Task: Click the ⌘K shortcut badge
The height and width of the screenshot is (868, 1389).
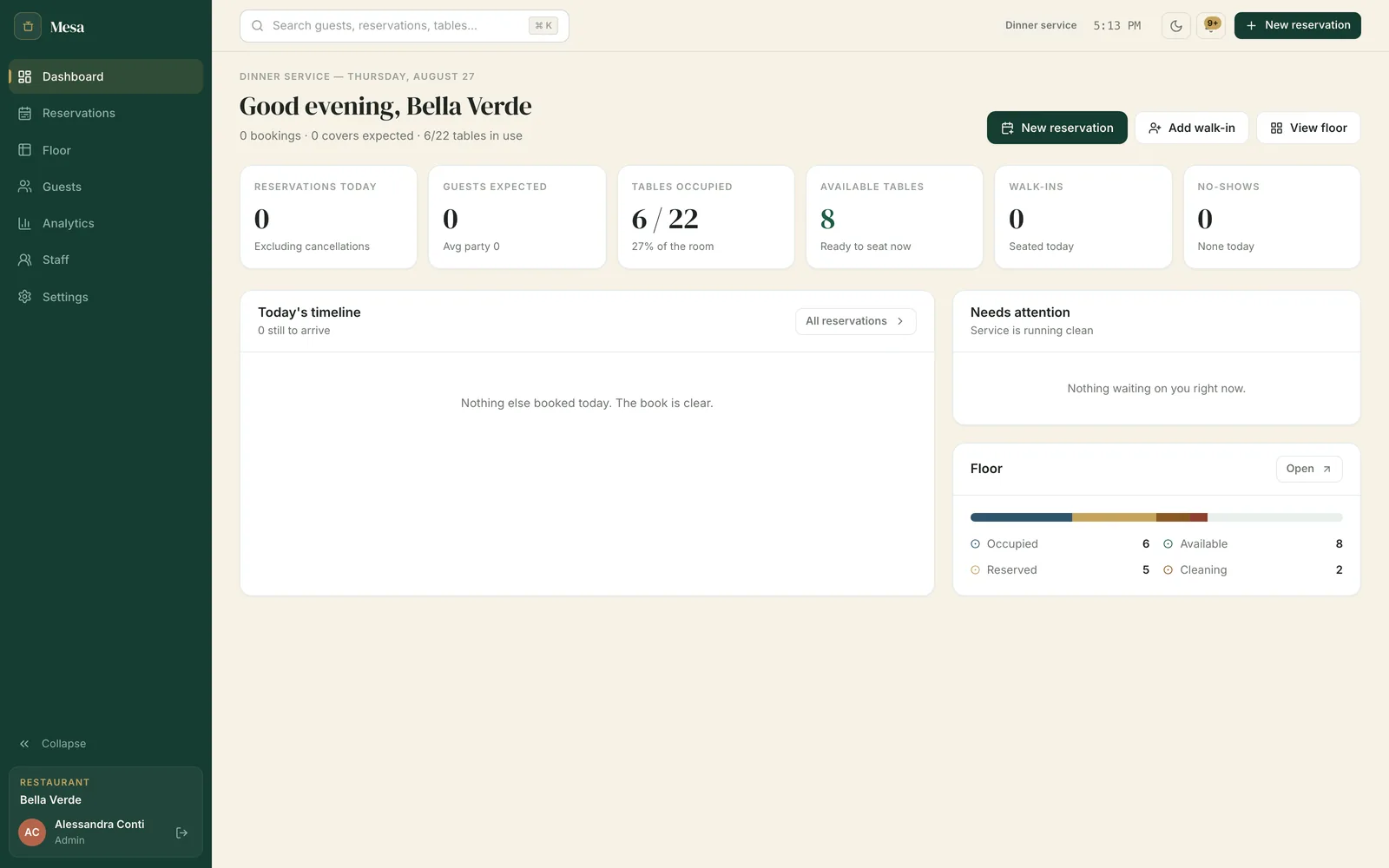Action: point(543,26)
